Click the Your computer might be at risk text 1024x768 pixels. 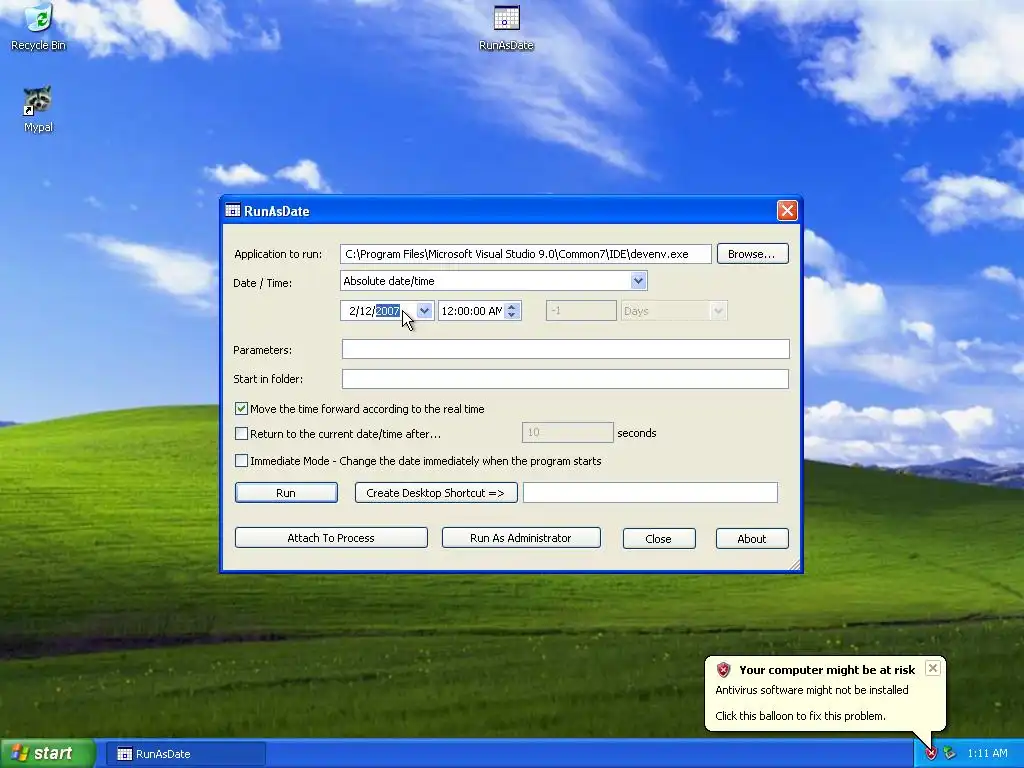point(827,670)
